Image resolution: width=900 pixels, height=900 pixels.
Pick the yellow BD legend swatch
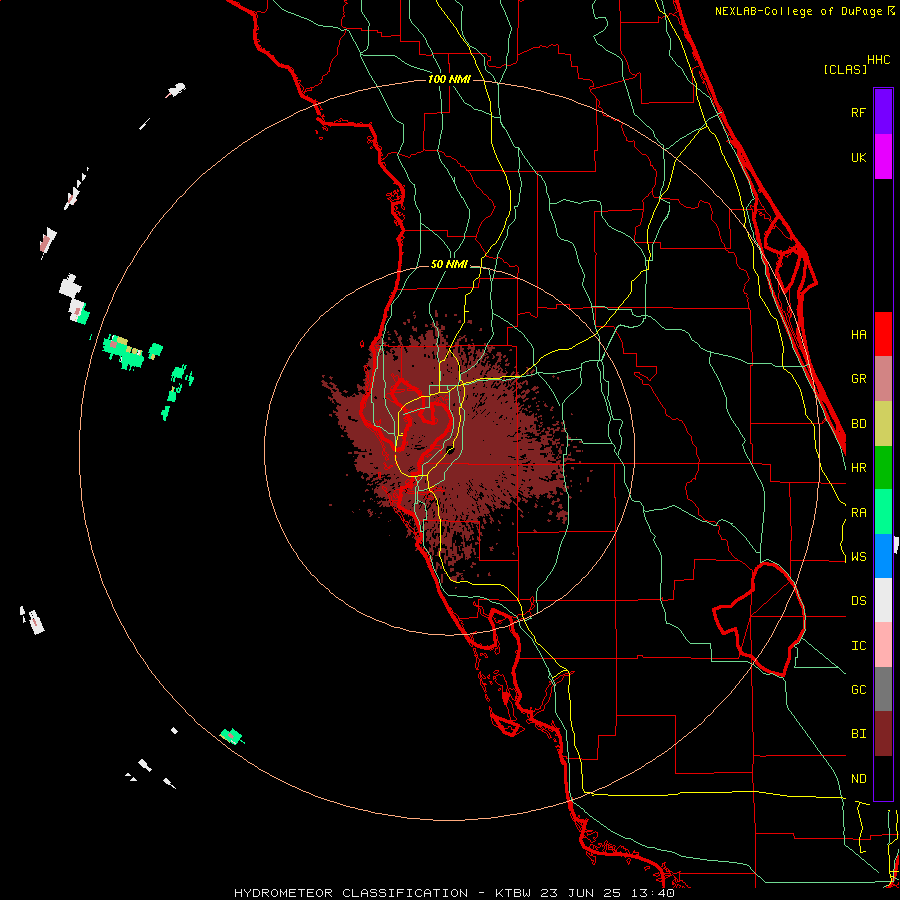[x=883, y=423]
